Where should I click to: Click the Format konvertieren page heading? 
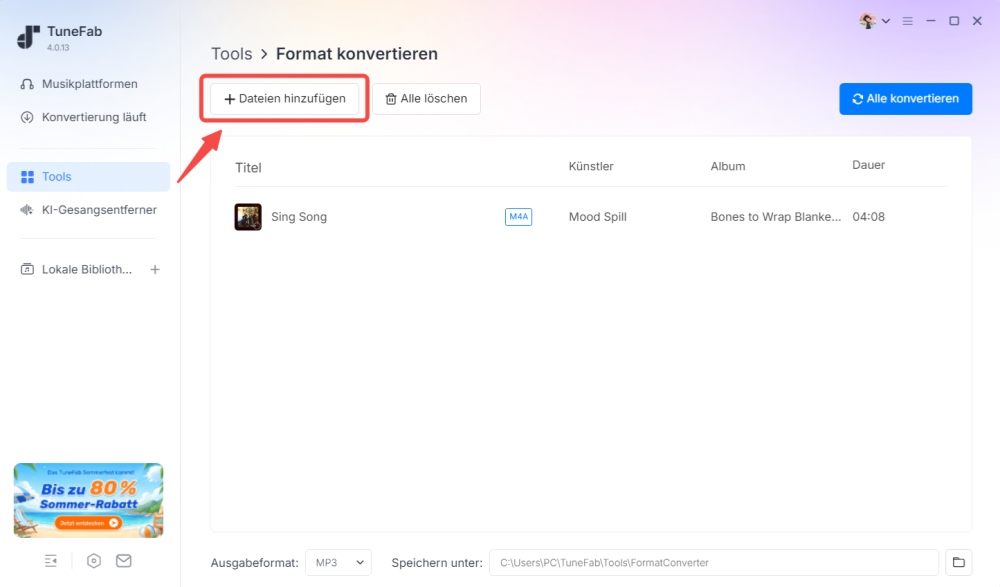(357, 54)
